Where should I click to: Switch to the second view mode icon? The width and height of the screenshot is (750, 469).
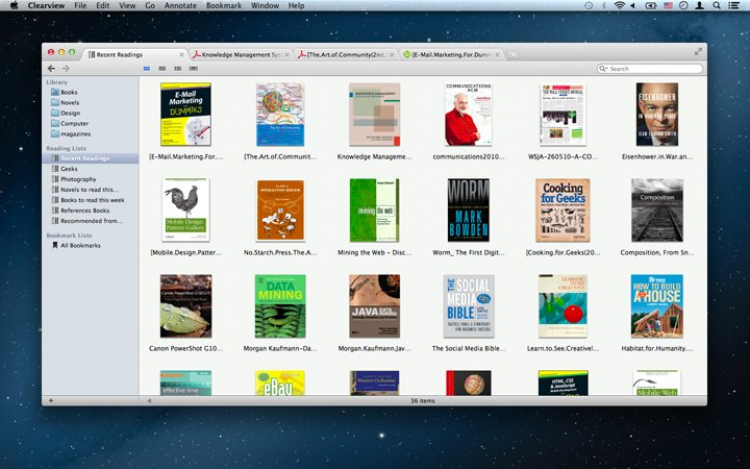click(162, 69)
